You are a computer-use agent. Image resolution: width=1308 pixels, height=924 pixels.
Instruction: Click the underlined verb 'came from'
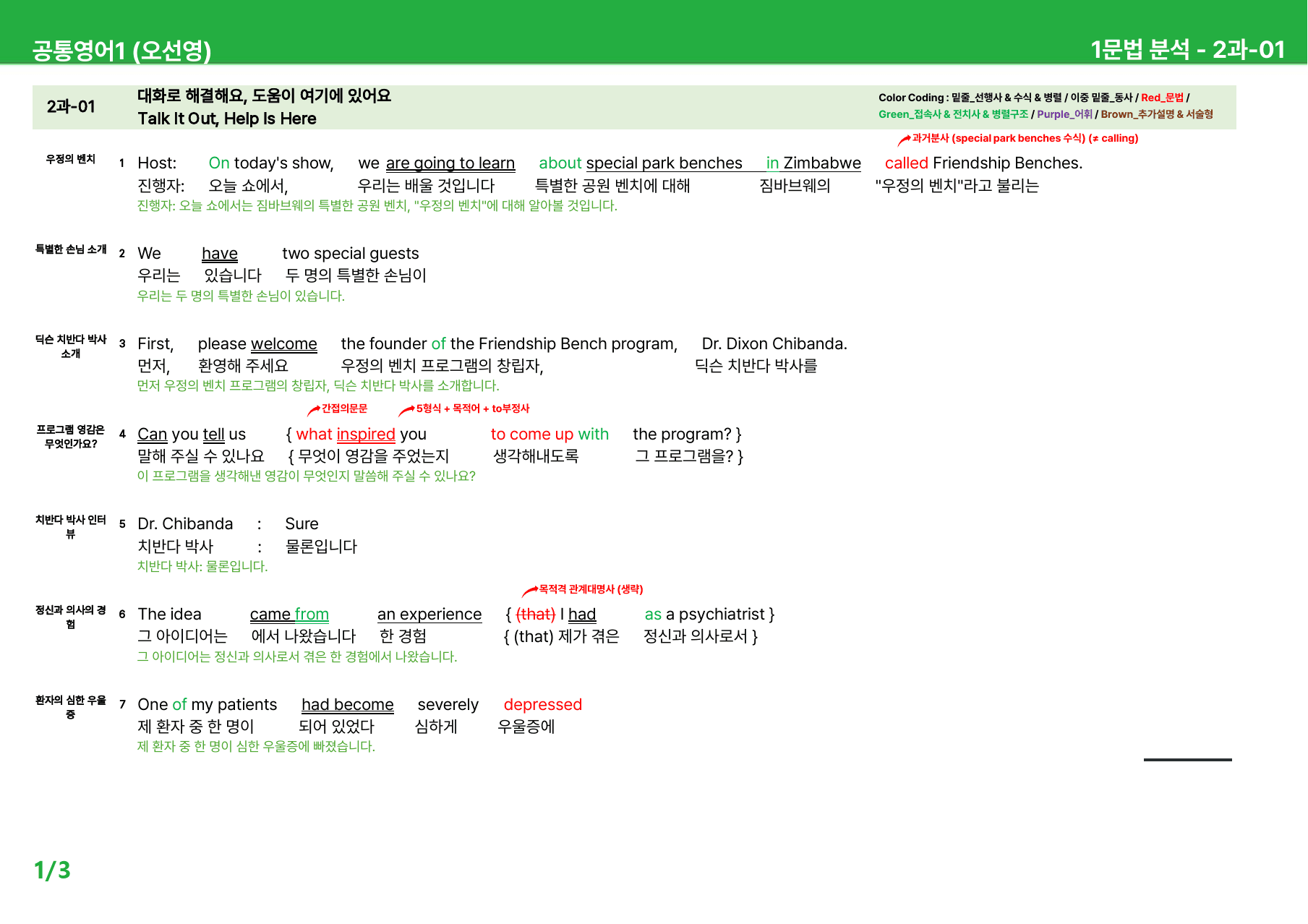tap(289, 615)
